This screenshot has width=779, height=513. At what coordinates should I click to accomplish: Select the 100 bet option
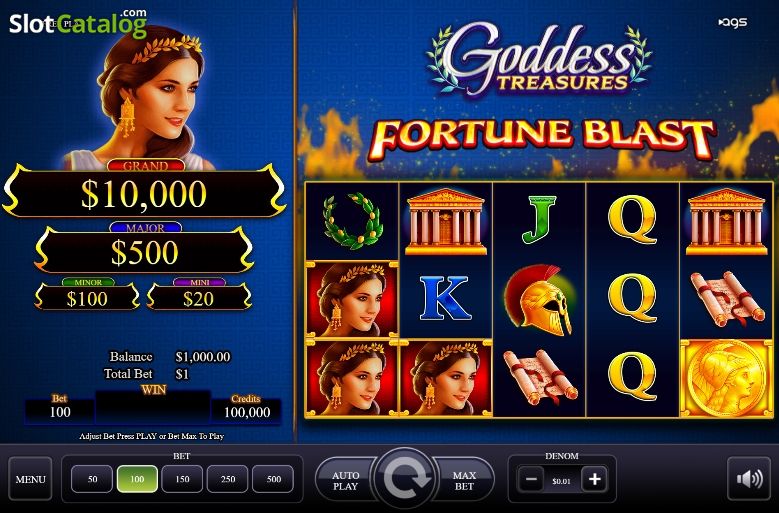(x=137, y=479)
